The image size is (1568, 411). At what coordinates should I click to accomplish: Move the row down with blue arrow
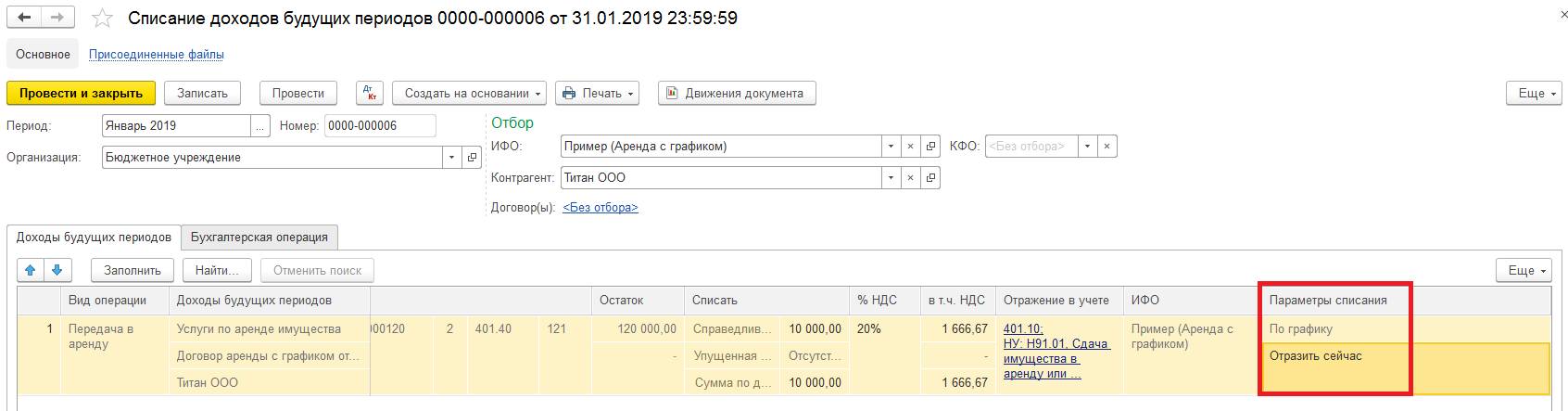[57, 270]
